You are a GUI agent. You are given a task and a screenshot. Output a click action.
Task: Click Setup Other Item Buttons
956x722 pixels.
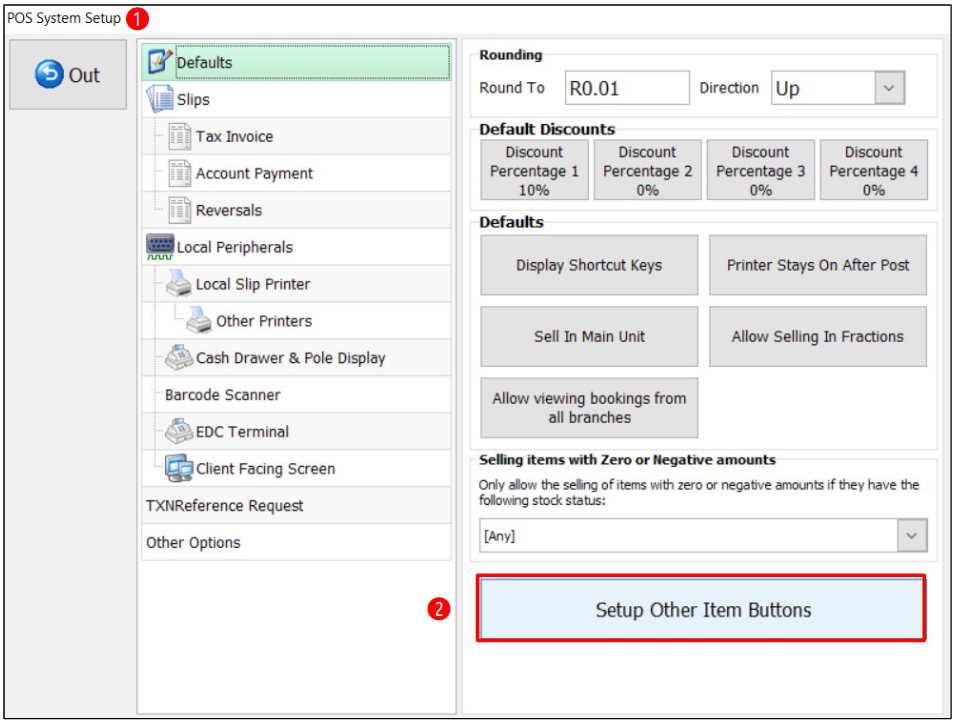pos(702,609)
